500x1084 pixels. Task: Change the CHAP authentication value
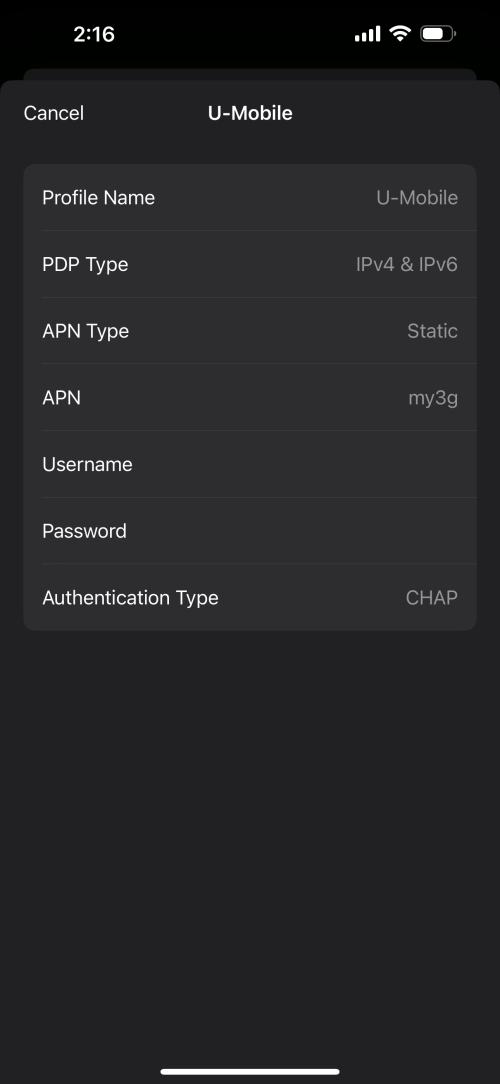(x=432, y=598)
